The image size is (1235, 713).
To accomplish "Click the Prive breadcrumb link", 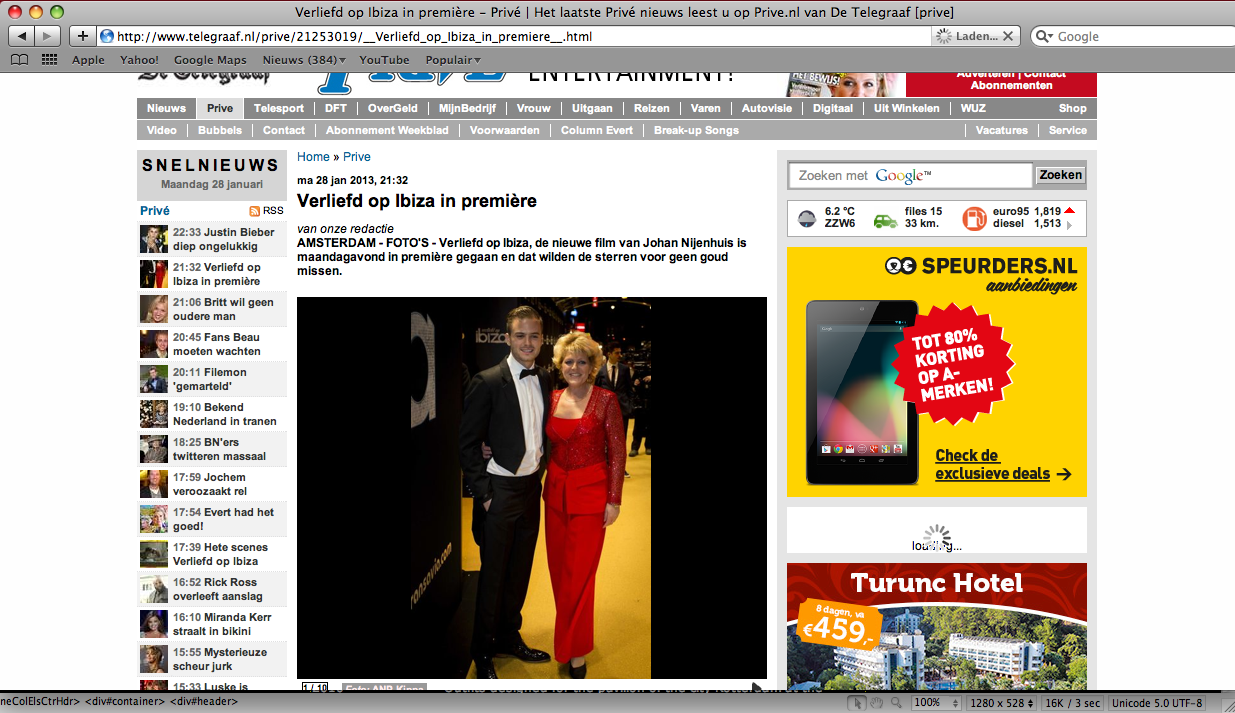I will point(357,157).
